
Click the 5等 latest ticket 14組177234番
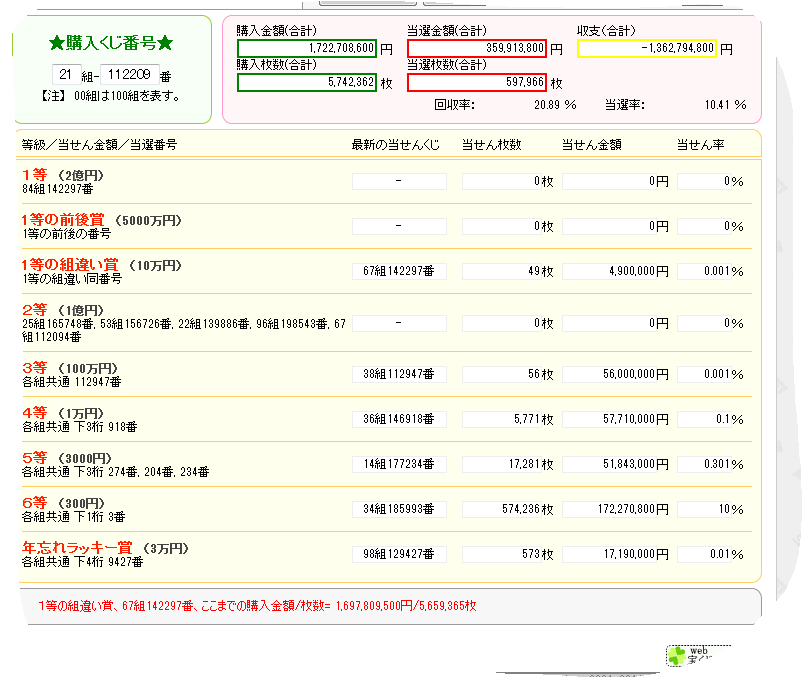coord(399,464)
